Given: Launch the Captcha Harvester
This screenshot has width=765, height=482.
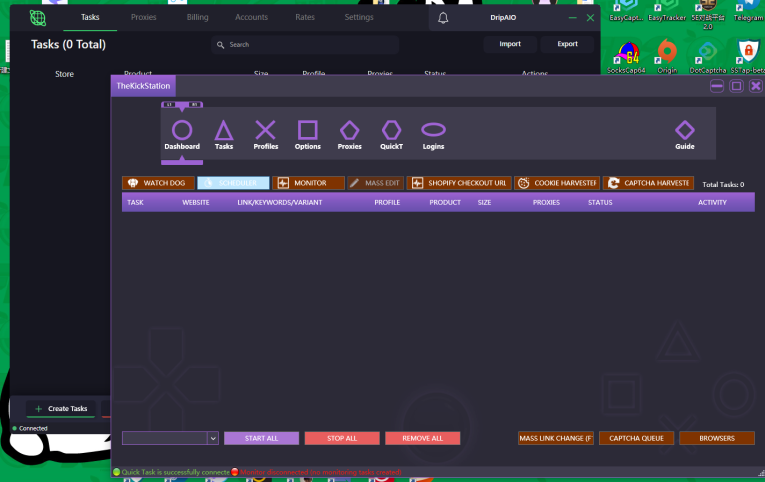Looking at the screenshot, I should [648, 183].
